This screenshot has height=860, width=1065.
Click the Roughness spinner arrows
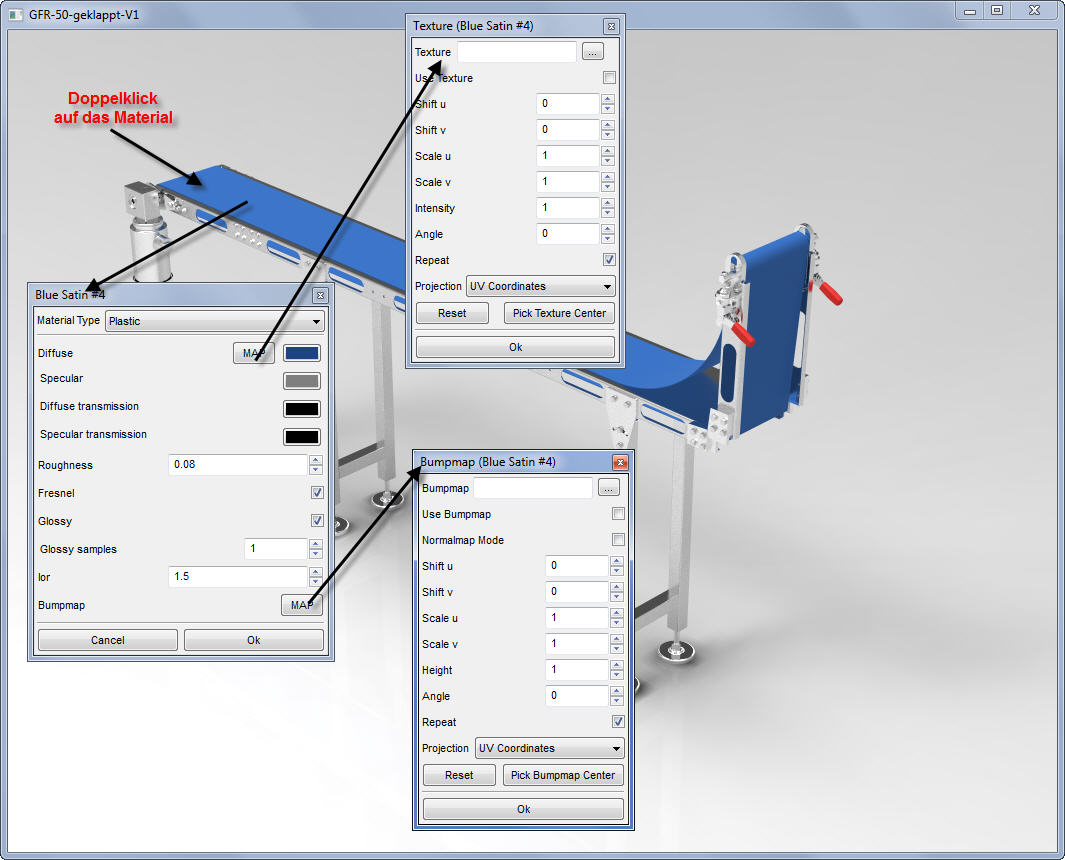(x=315, y=465)
